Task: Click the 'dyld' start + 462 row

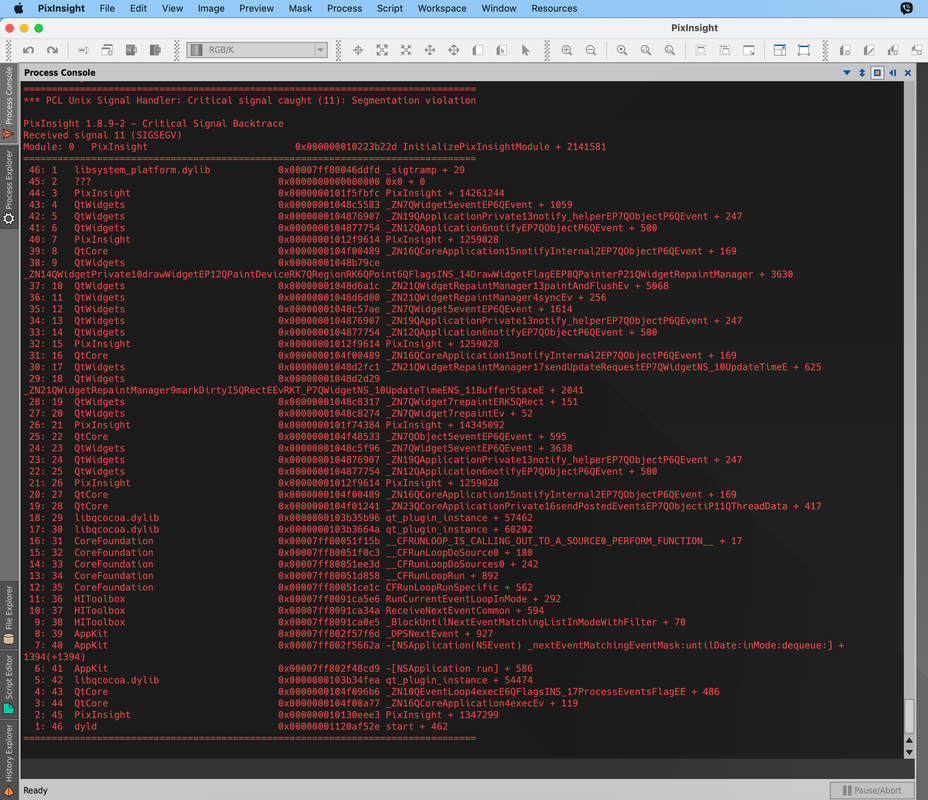Action: 241,727
